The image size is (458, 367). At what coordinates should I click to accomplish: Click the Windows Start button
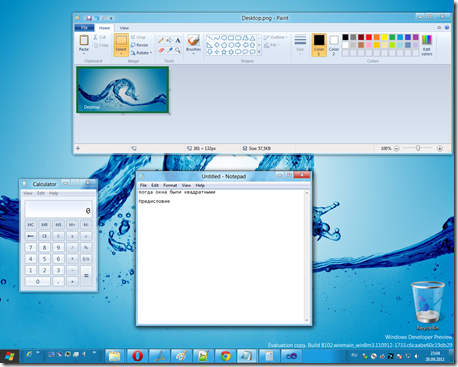click(x=9, y=356)
